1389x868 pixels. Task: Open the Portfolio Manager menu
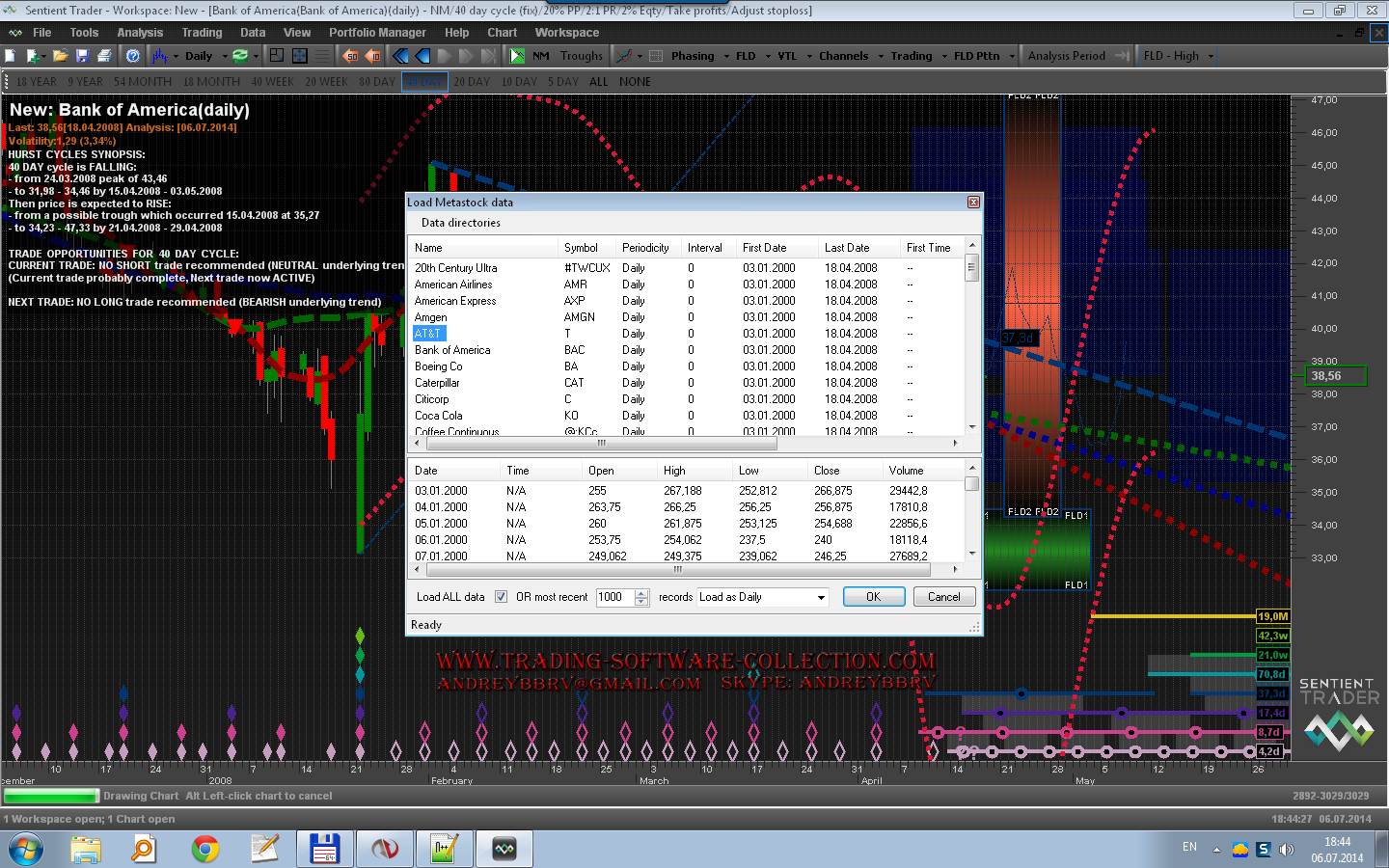[377, 33]
